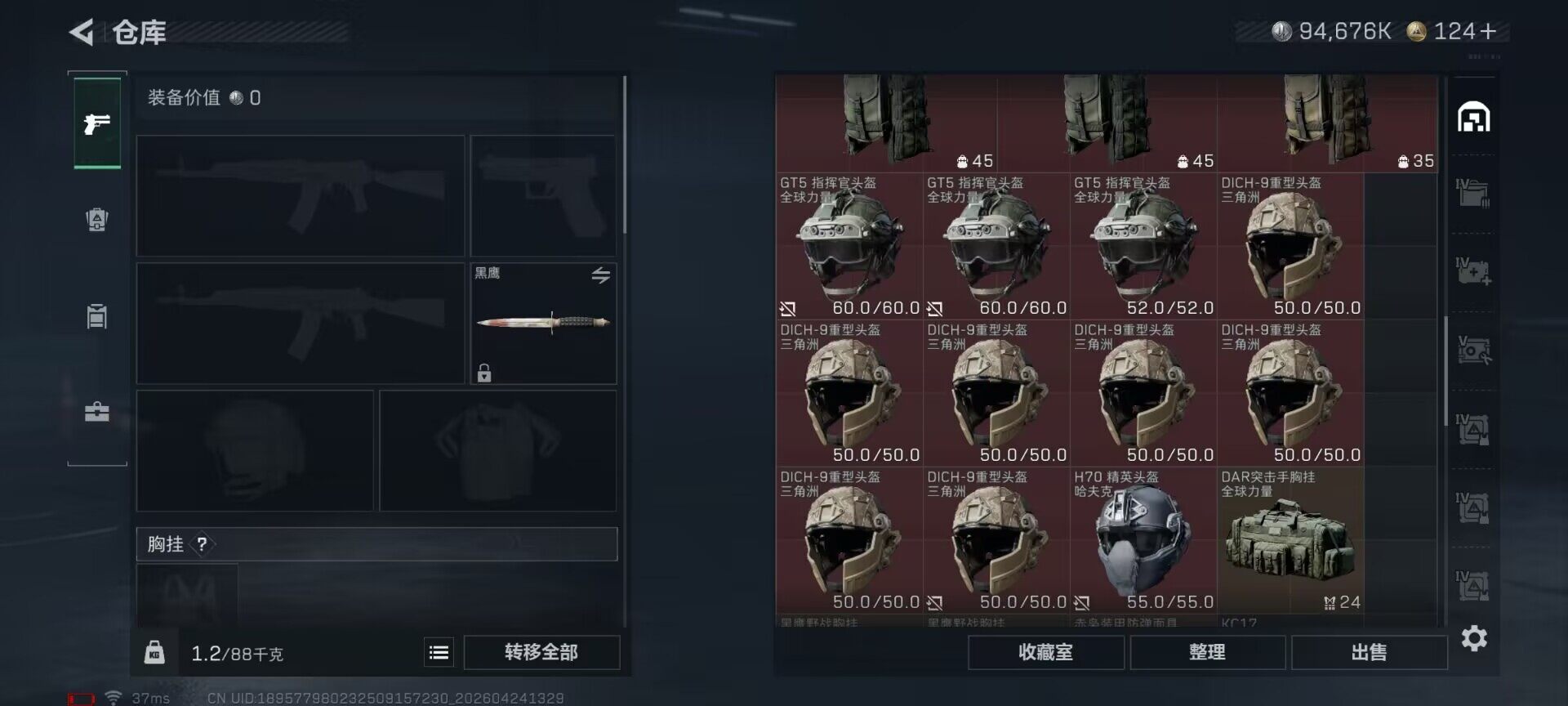This screenshot has width=1568, height=706.
Task: Select the H70 精英头盔 helmet item
Action: 1143,540
